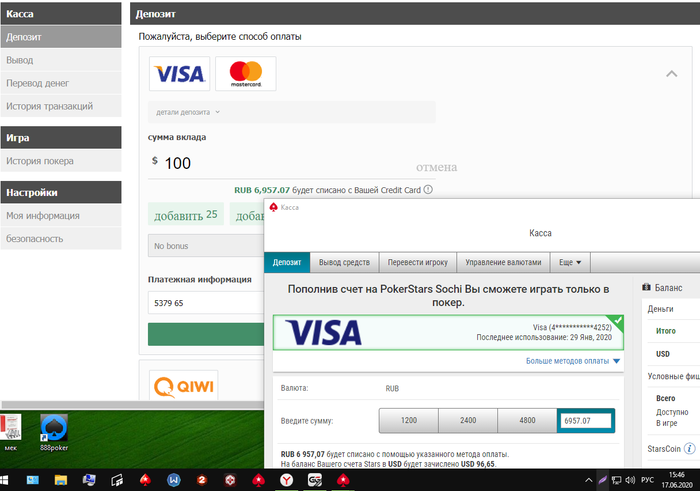Open Моя информация settings

61,216
